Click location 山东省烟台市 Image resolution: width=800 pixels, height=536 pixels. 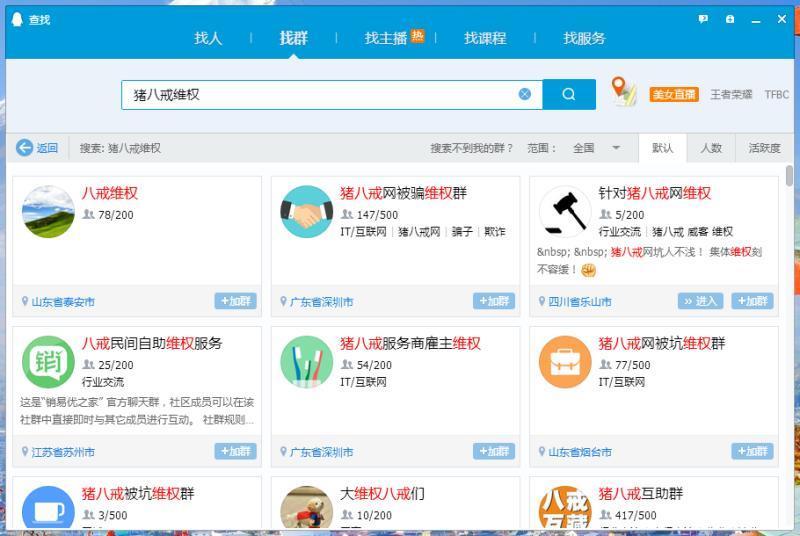[580, 451]
